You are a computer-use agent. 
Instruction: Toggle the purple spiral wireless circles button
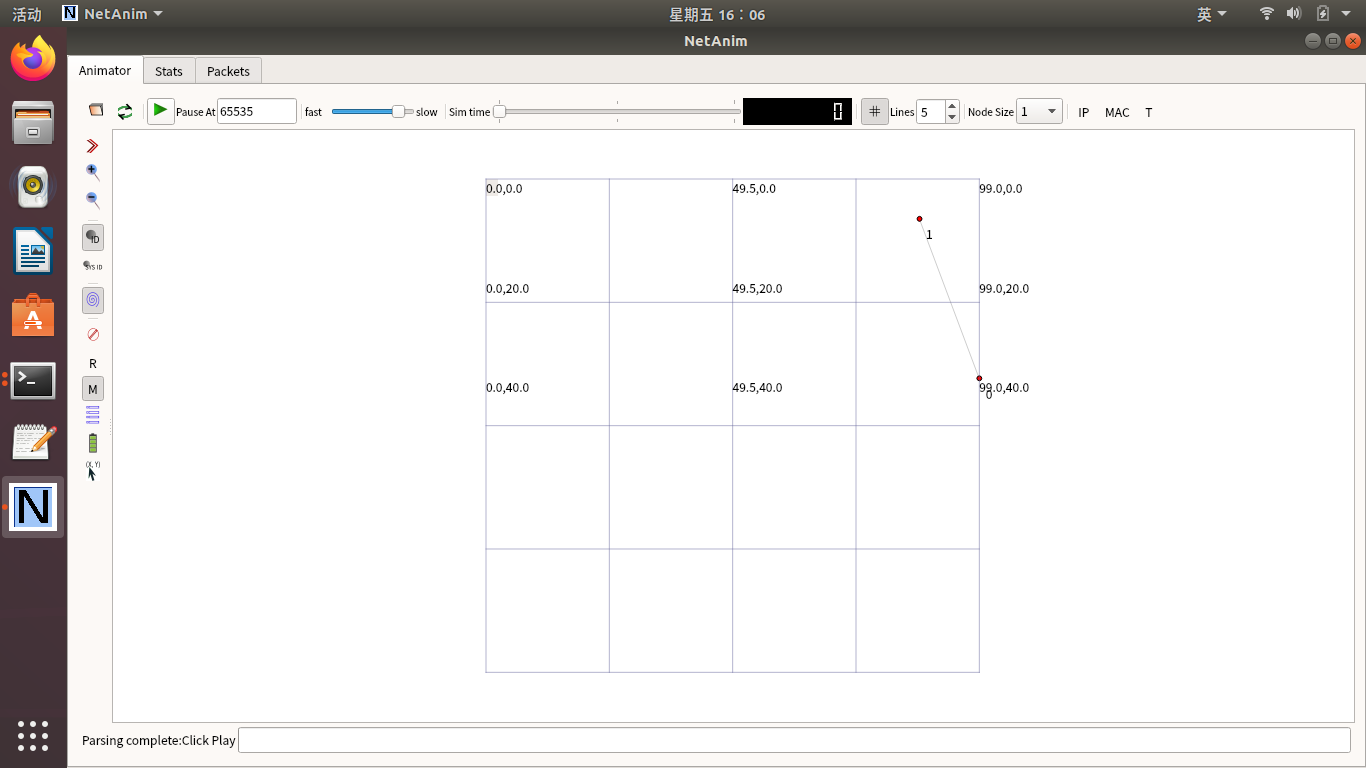(x=93, y=300)
